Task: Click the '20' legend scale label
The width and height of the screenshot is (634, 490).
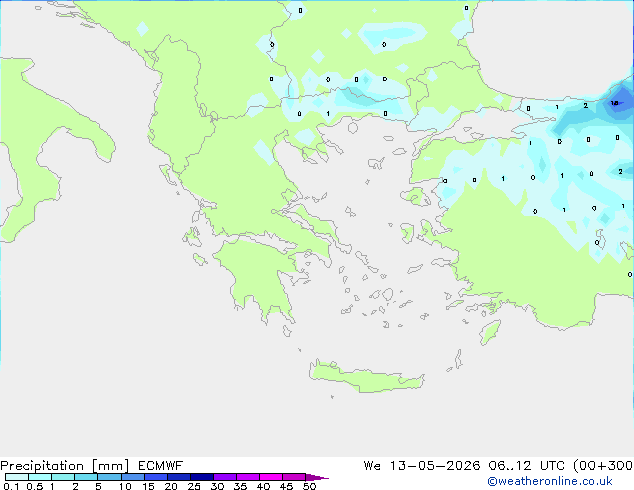Action: click(x=171, y=486)
